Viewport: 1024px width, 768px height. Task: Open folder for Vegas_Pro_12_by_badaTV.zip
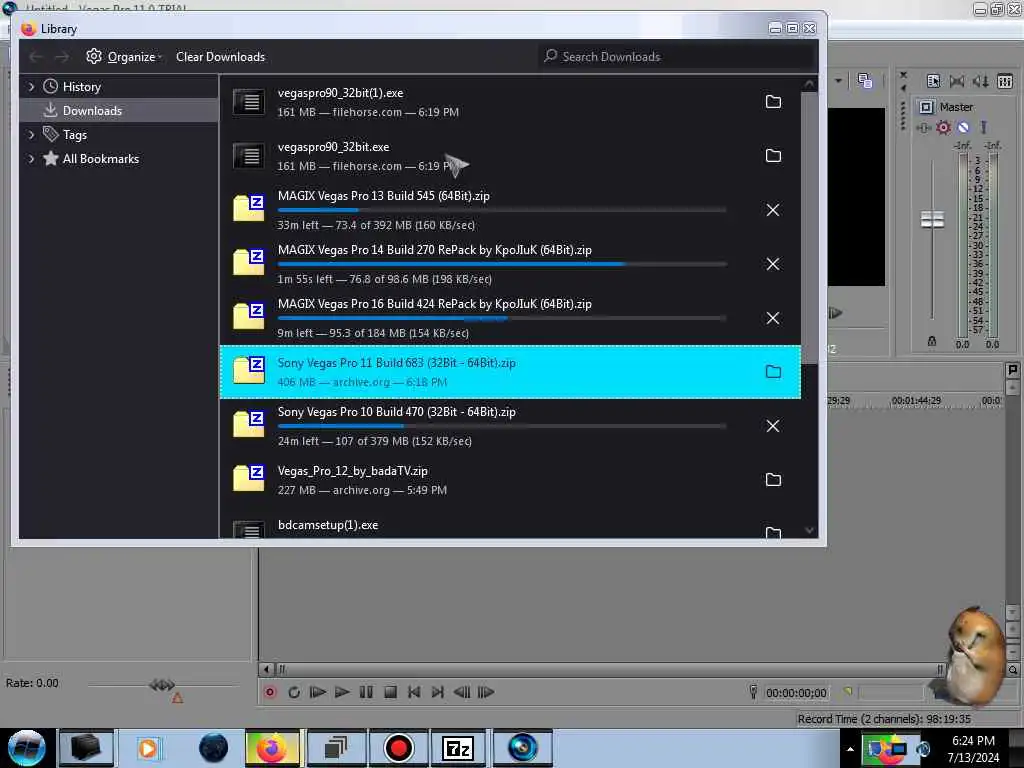click(x=773, y=480)
